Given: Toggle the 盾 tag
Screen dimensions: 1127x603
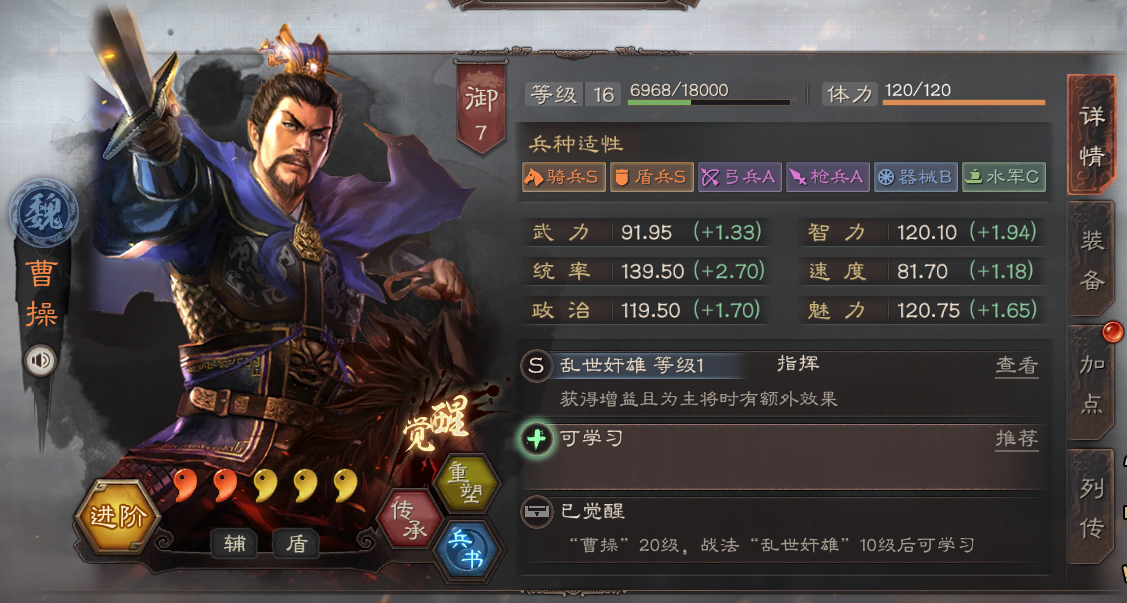Looking at the screenshot, I should coord(296,543).
